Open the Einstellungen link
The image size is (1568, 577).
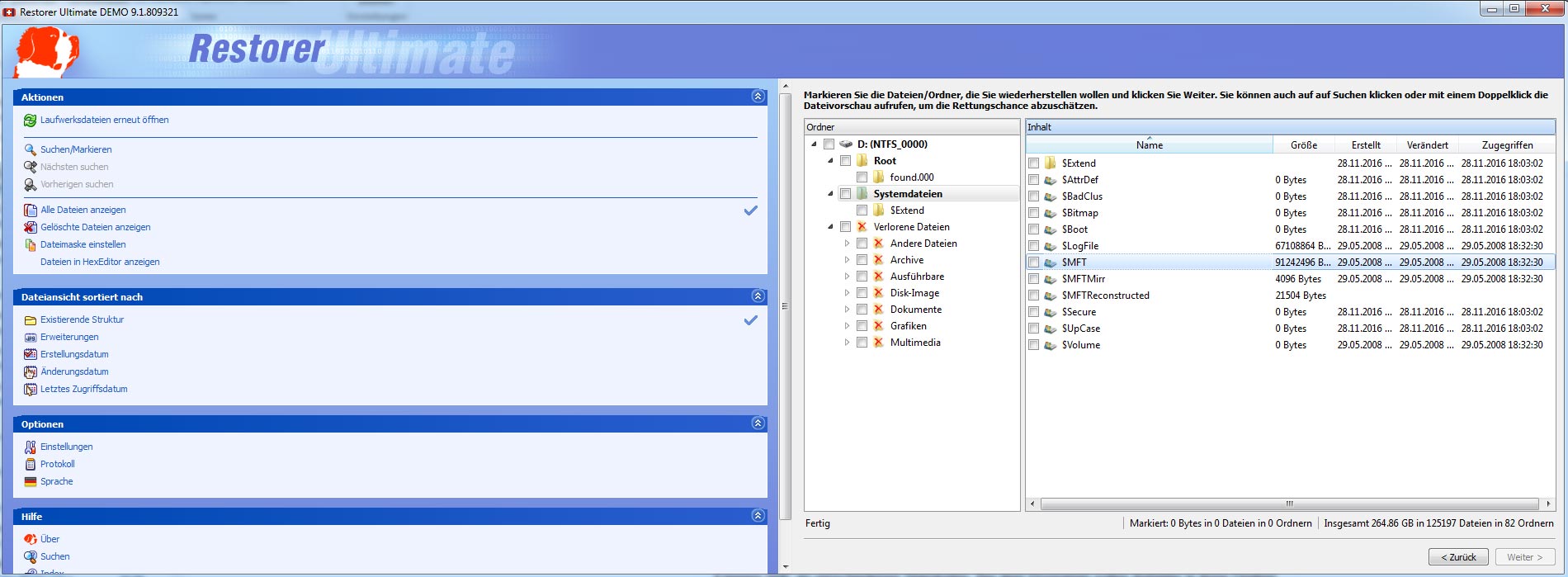click(x=67, y=447)
